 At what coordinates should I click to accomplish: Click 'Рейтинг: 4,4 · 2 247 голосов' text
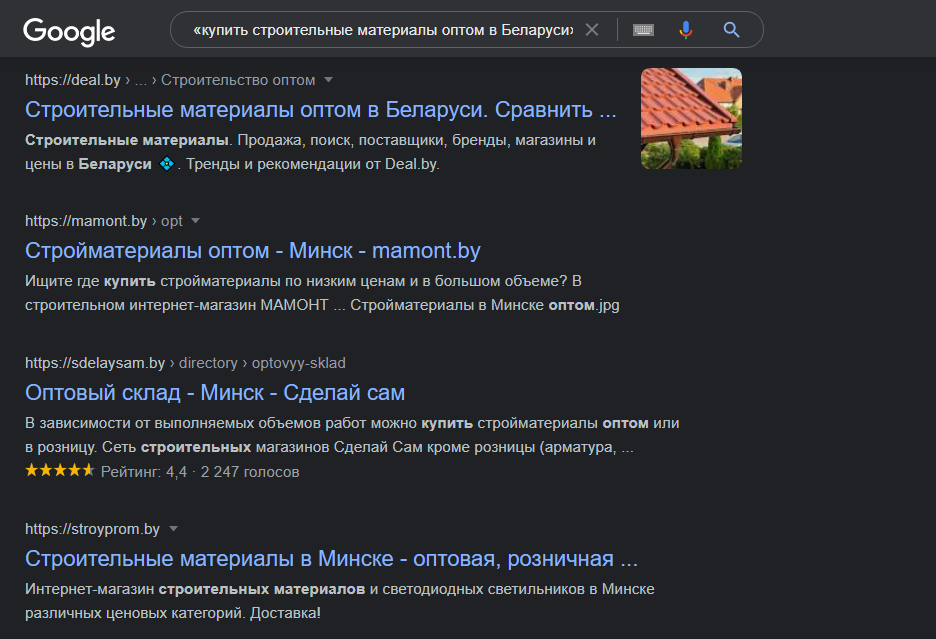tap(200, 472)
